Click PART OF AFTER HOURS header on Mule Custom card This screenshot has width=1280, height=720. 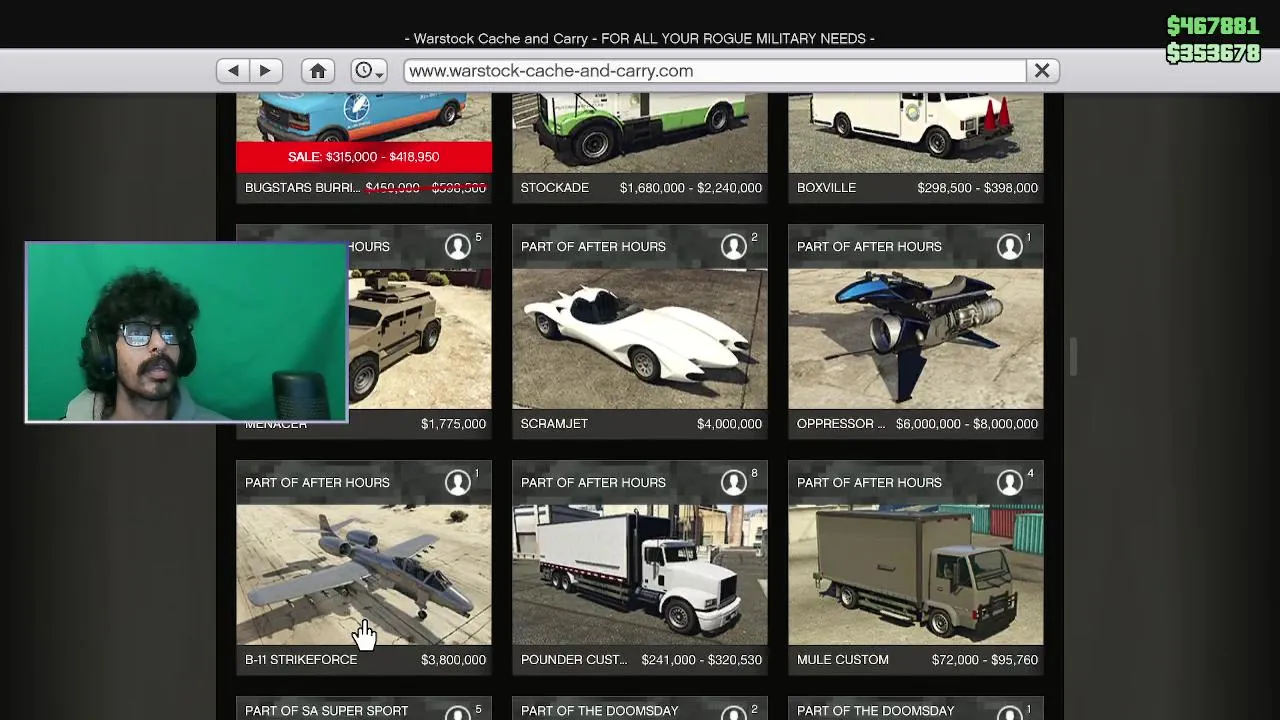click(869, 482)
